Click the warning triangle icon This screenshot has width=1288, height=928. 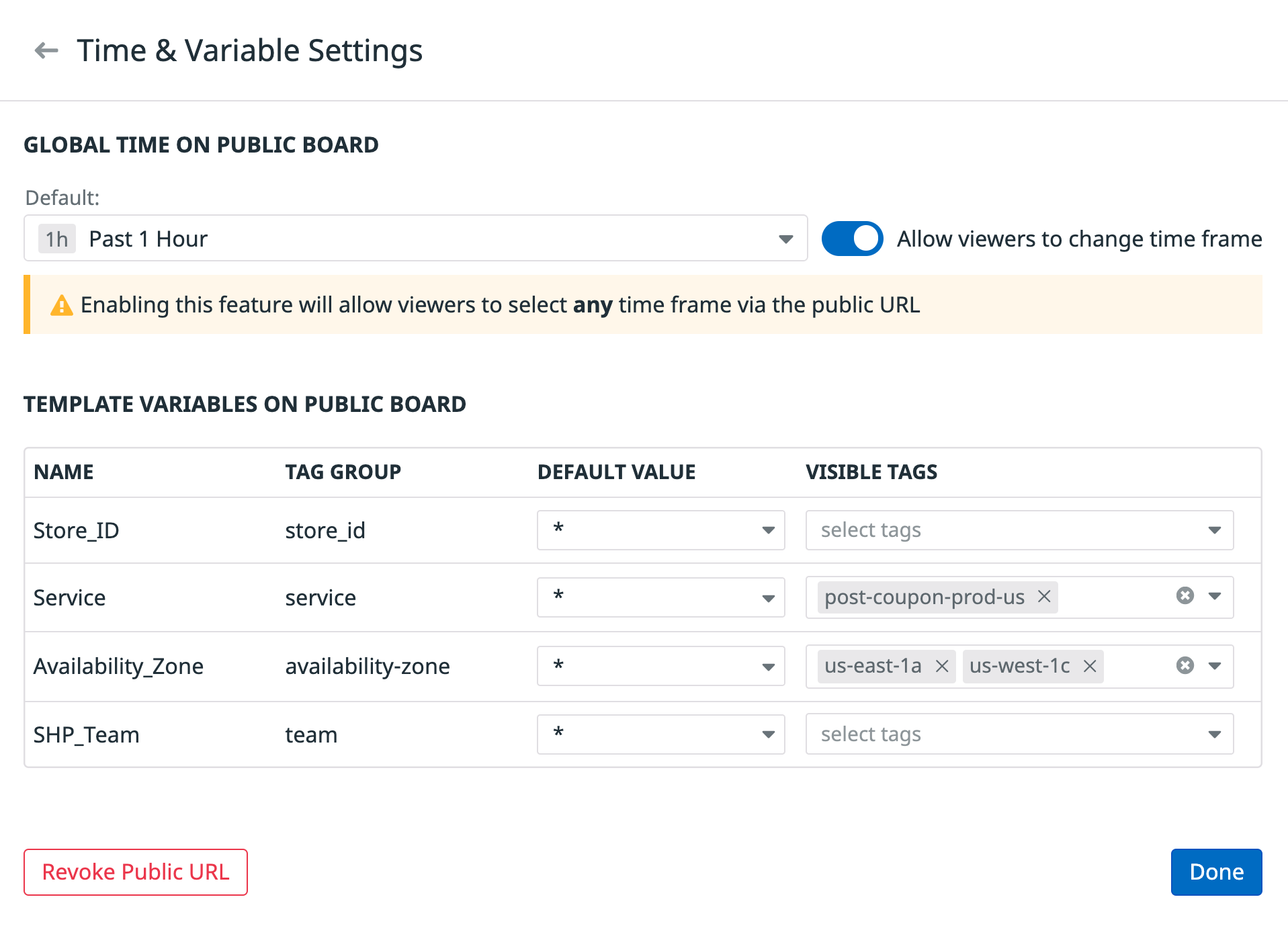[x=61, y=304]
